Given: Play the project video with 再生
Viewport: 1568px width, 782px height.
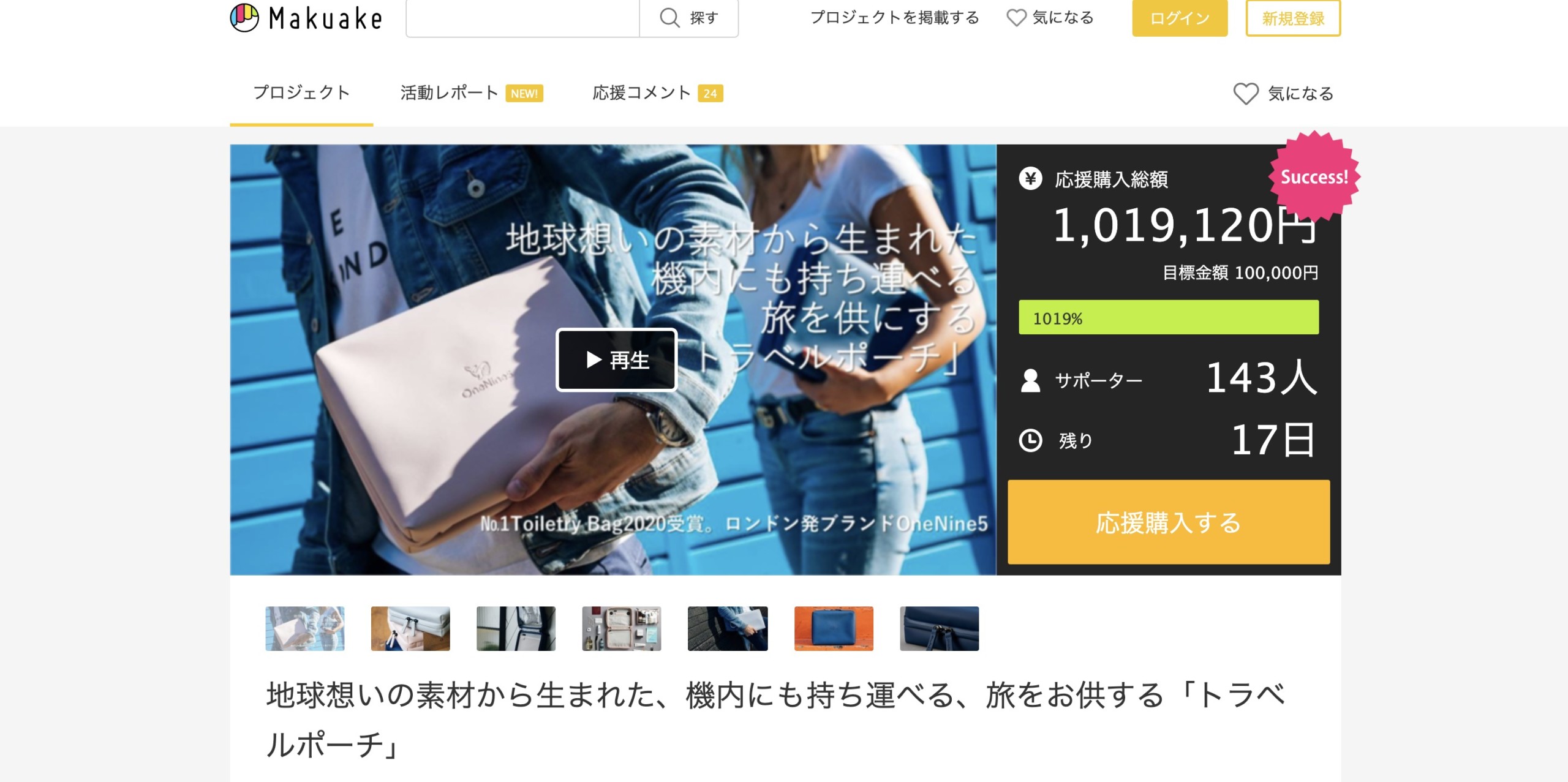Looking at the screenshot, I should pos(616,359).
